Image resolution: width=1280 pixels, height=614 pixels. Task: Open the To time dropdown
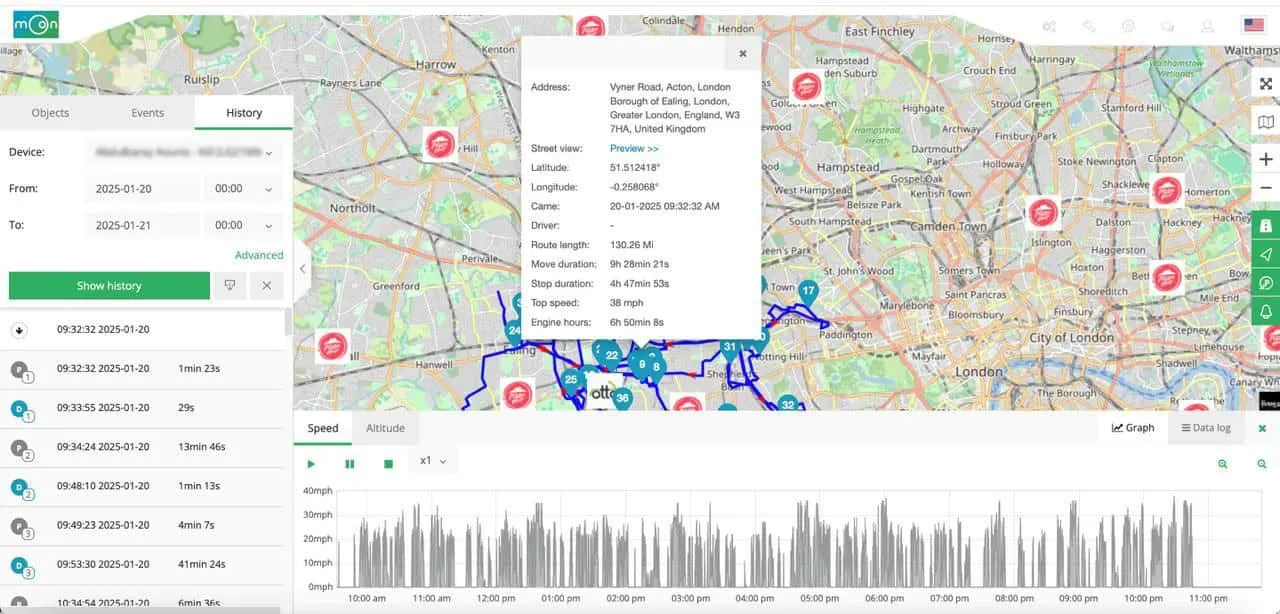click(x=243, y=225)
